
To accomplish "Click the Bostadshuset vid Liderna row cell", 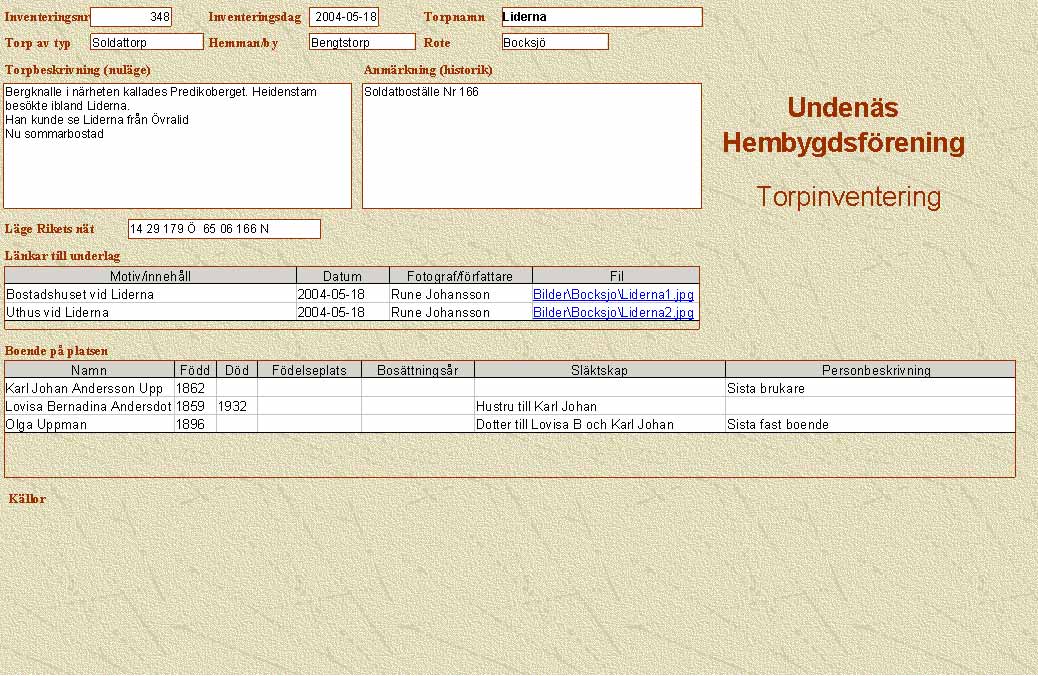I will tap(151, 295).
